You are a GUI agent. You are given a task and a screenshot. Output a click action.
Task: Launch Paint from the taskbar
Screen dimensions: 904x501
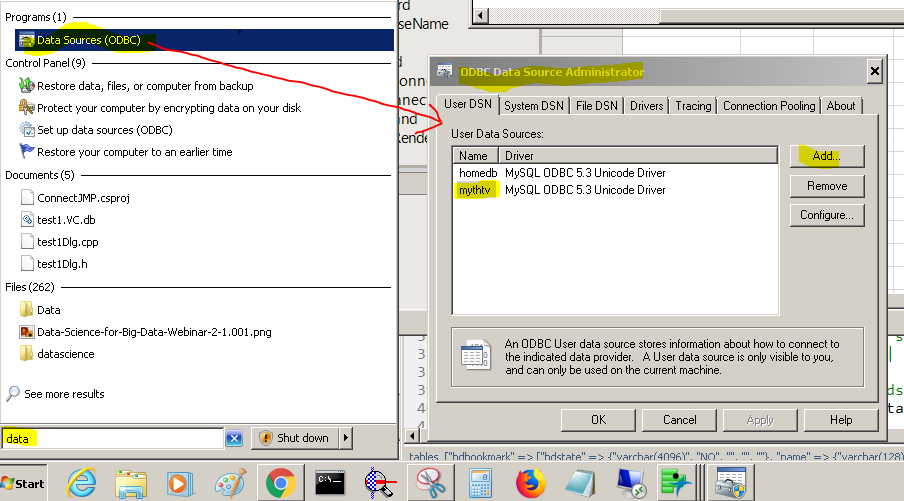(231, 483)
